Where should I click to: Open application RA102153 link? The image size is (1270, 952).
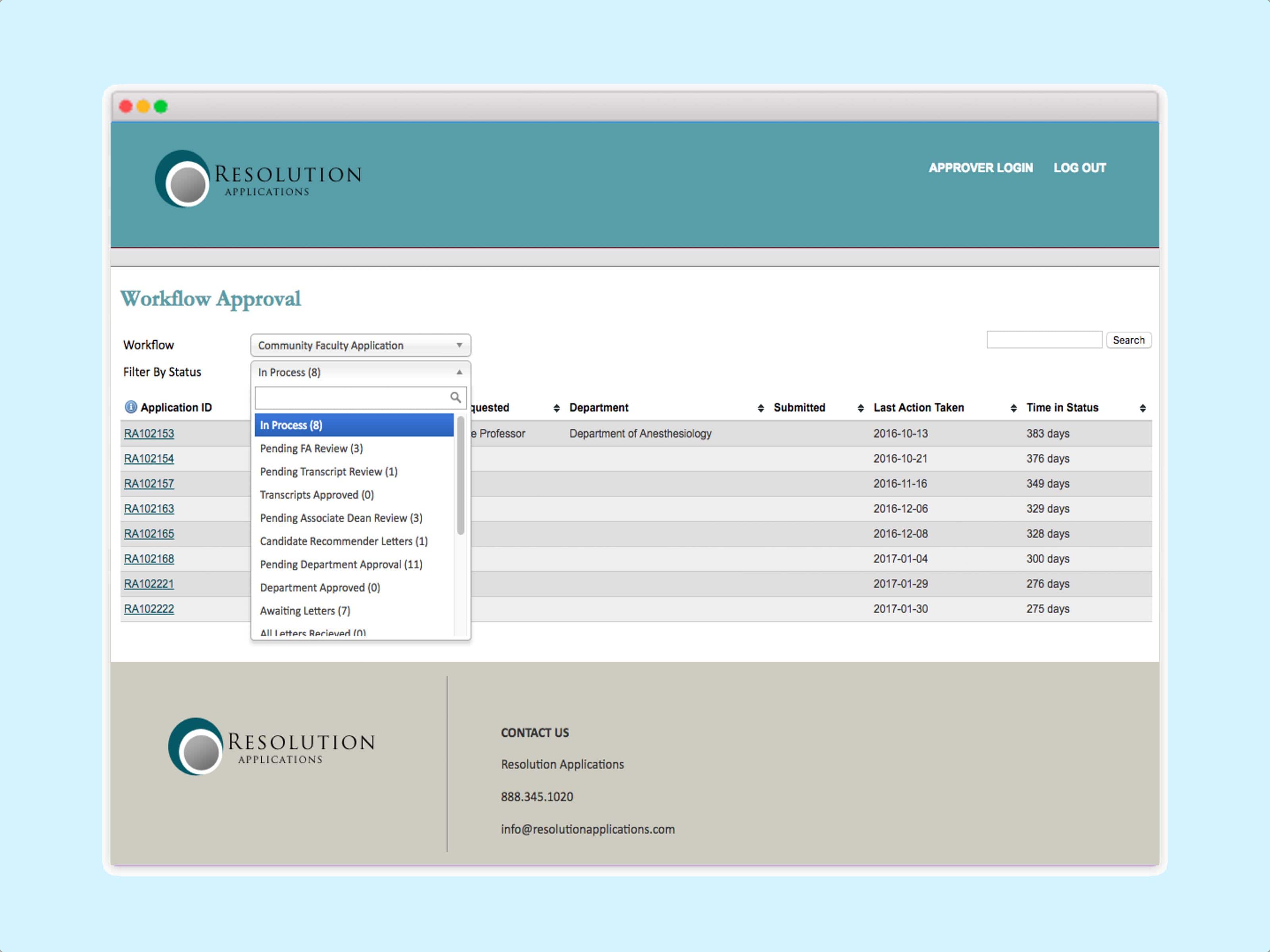pyautogui.click(x=149, y=434)
